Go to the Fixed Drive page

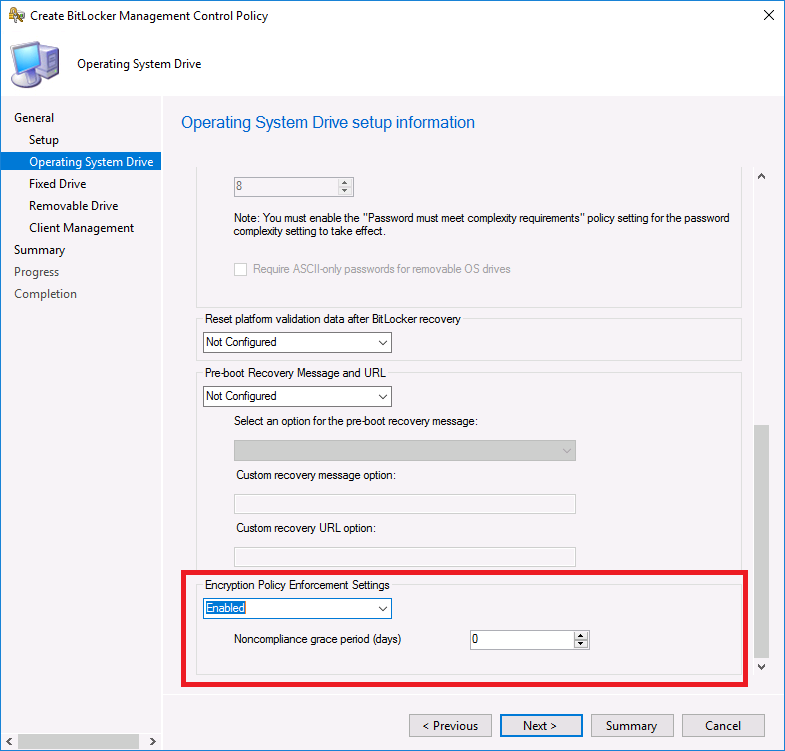[x=58, y=184]
